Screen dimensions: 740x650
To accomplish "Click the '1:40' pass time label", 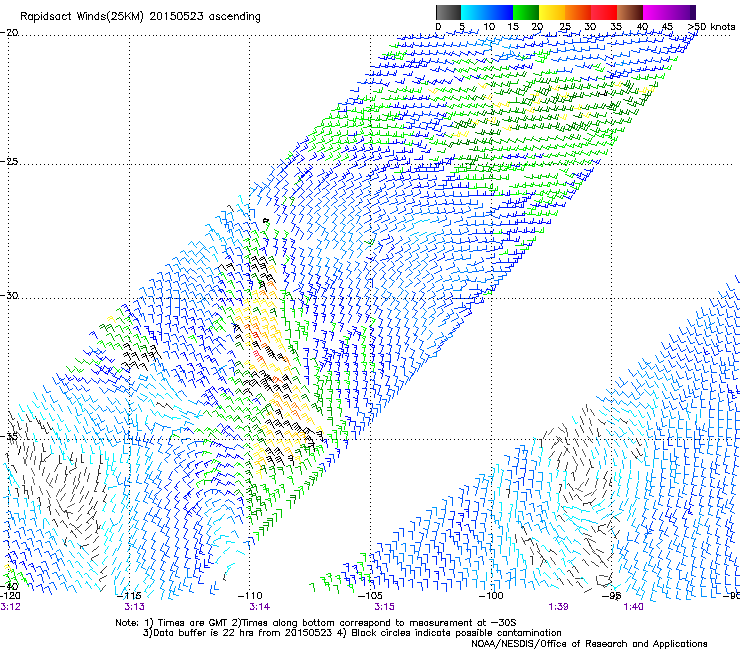I will click(633, 607).
